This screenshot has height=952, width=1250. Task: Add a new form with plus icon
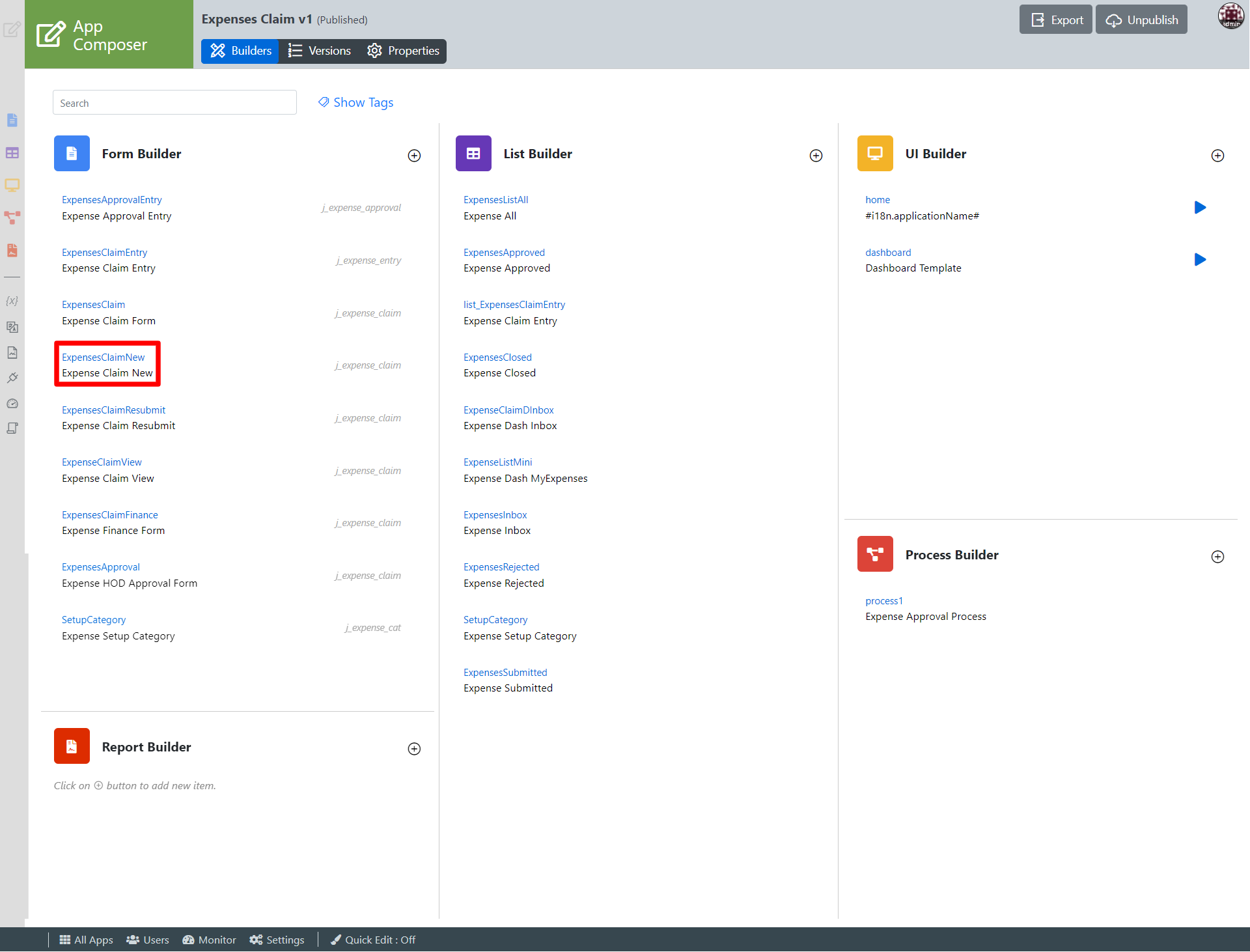[414, 156]
